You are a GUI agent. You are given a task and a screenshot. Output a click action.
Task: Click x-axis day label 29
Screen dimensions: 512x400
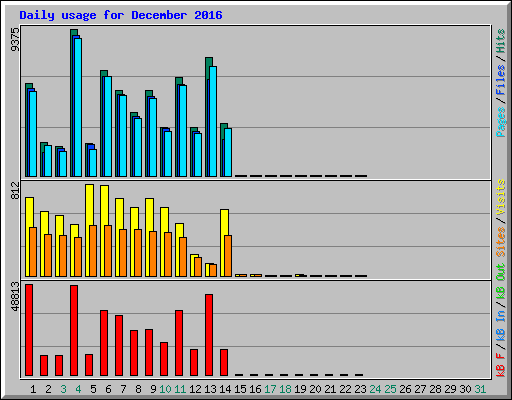(450, 389)
